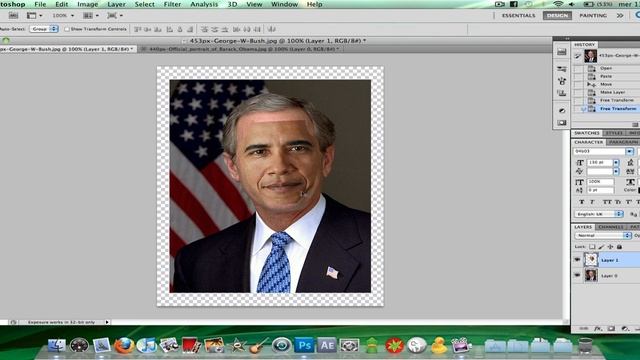This screenshot has width=640, height=360.
Task: Click the distribute horizontal centers icon
Action: click(x=247, y=29)
